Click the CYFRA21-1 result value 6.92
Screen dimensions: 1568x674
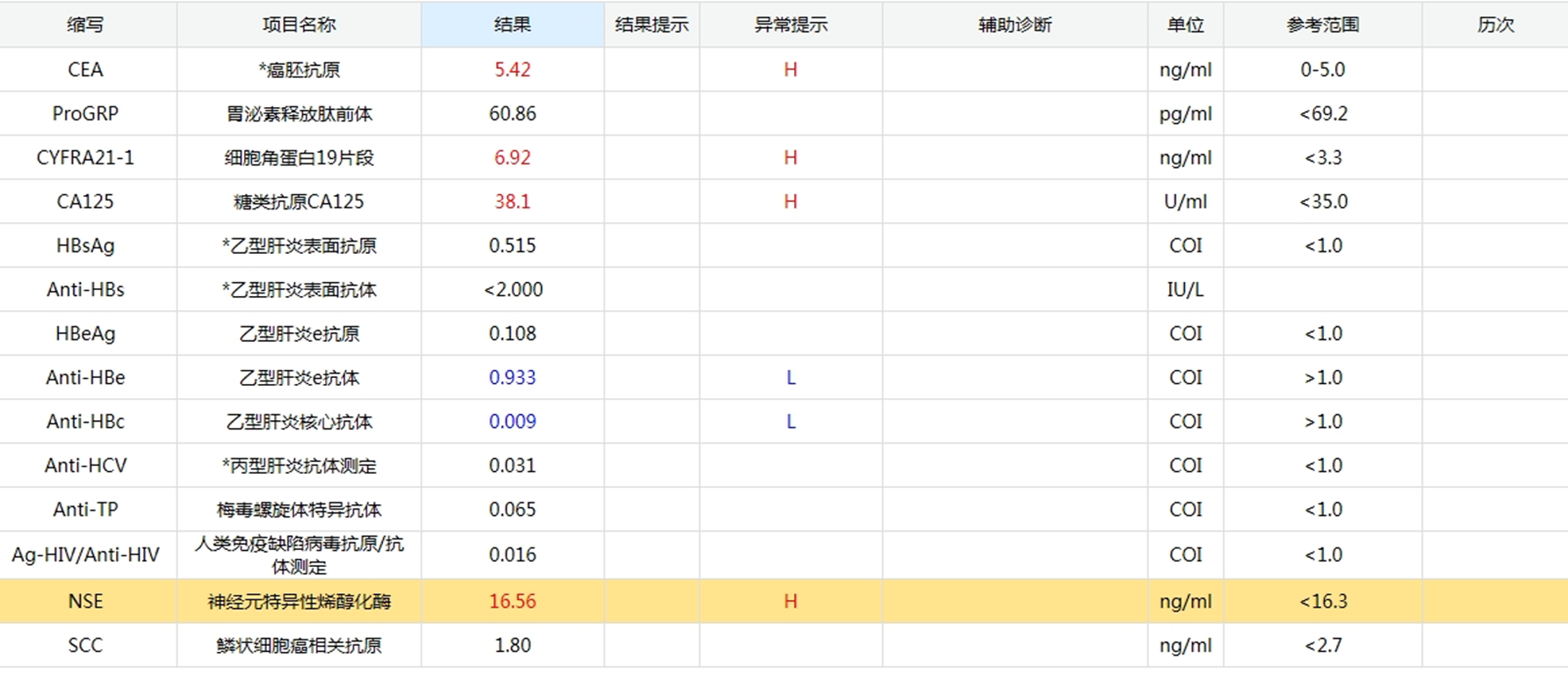(512, 157)
